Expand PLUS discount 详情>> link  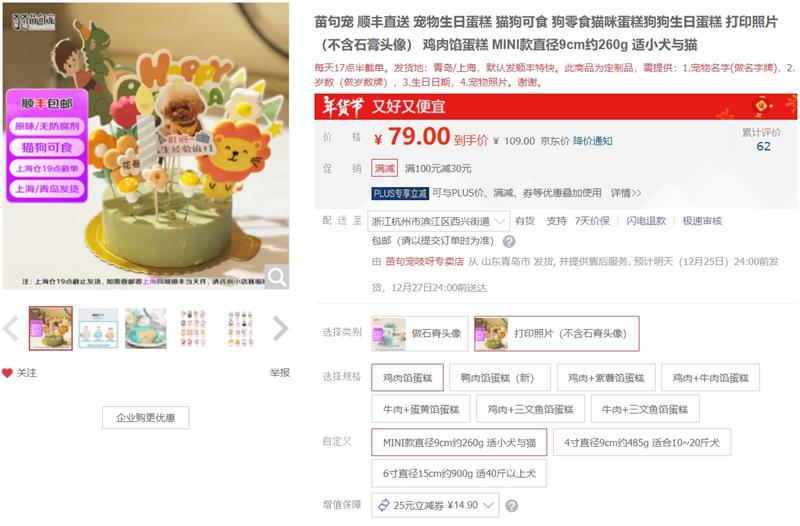coord(626,193)
